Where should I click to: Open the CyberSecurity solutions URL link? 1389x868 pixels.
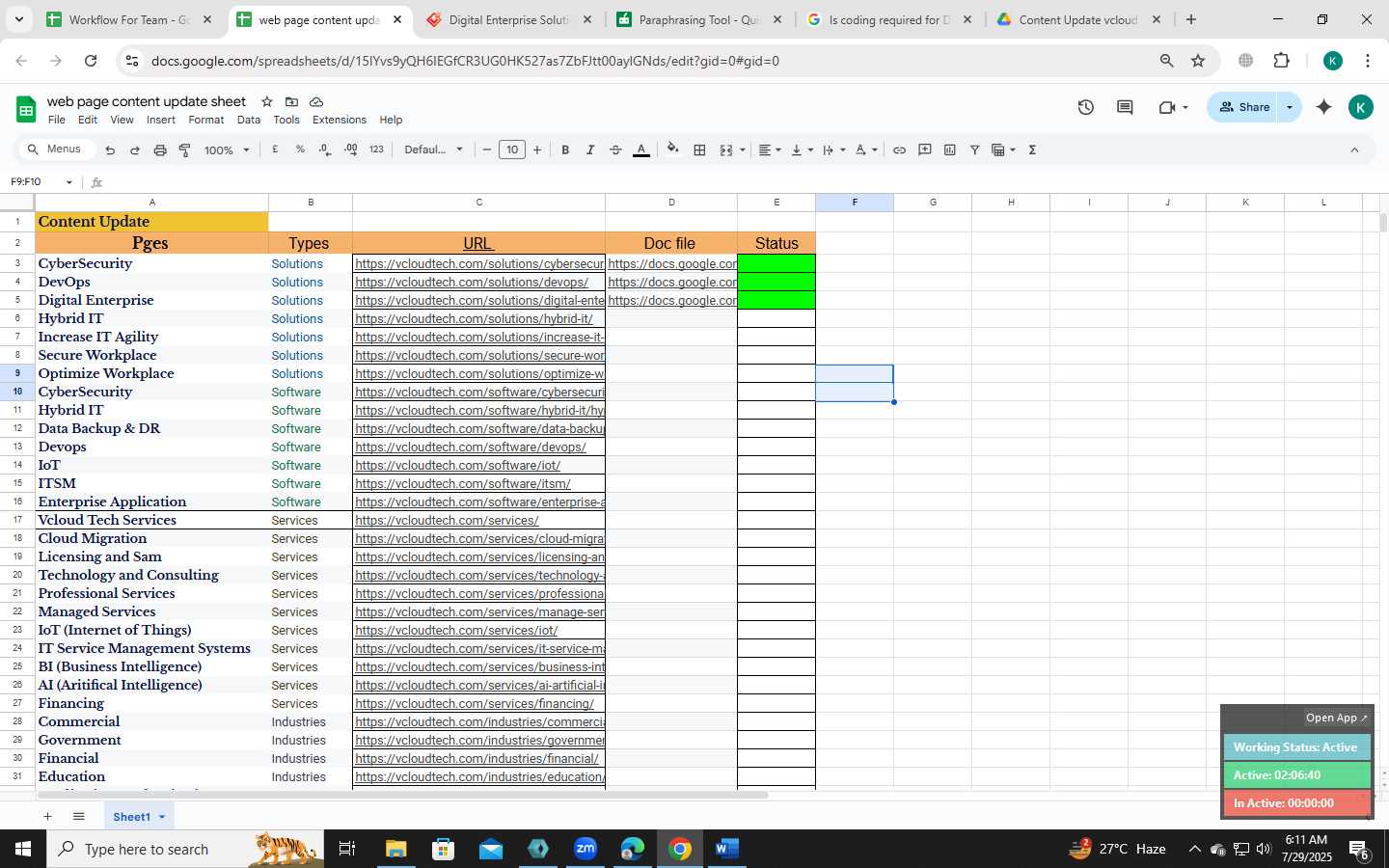click(x=479, y=263)
